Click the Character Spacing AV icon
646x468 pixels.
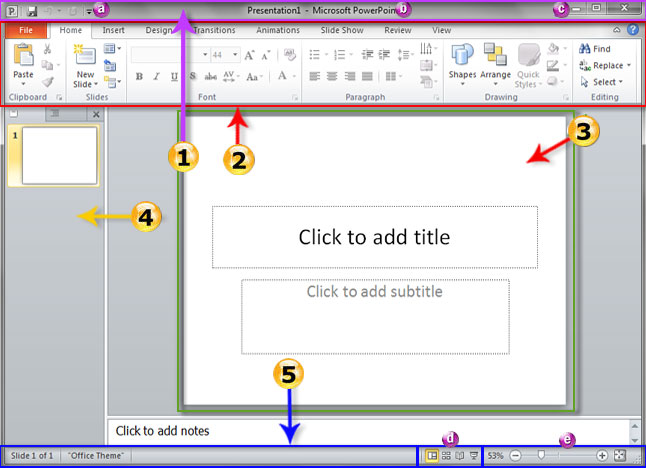229,76
